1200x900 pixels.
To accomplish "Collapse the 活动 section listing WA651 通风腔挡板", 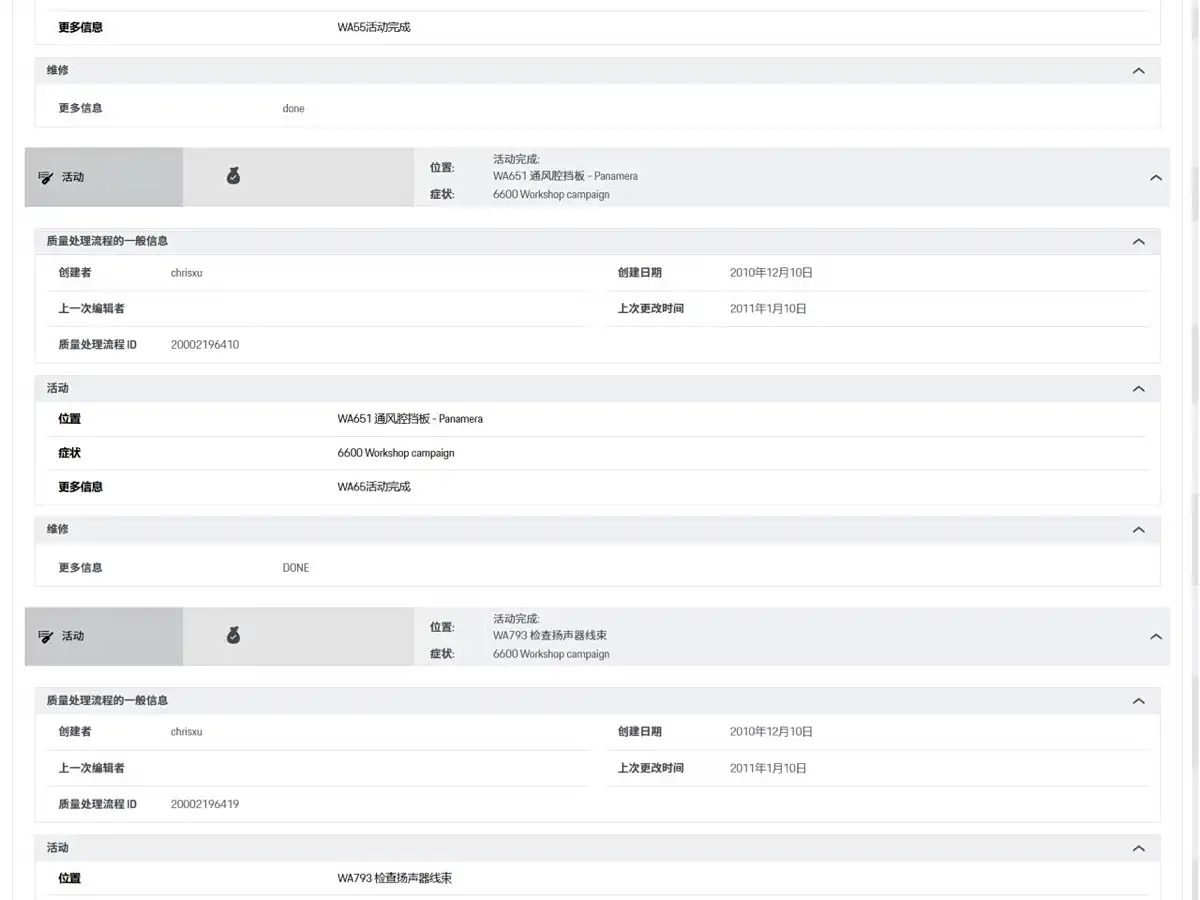I will [1138, 388].
